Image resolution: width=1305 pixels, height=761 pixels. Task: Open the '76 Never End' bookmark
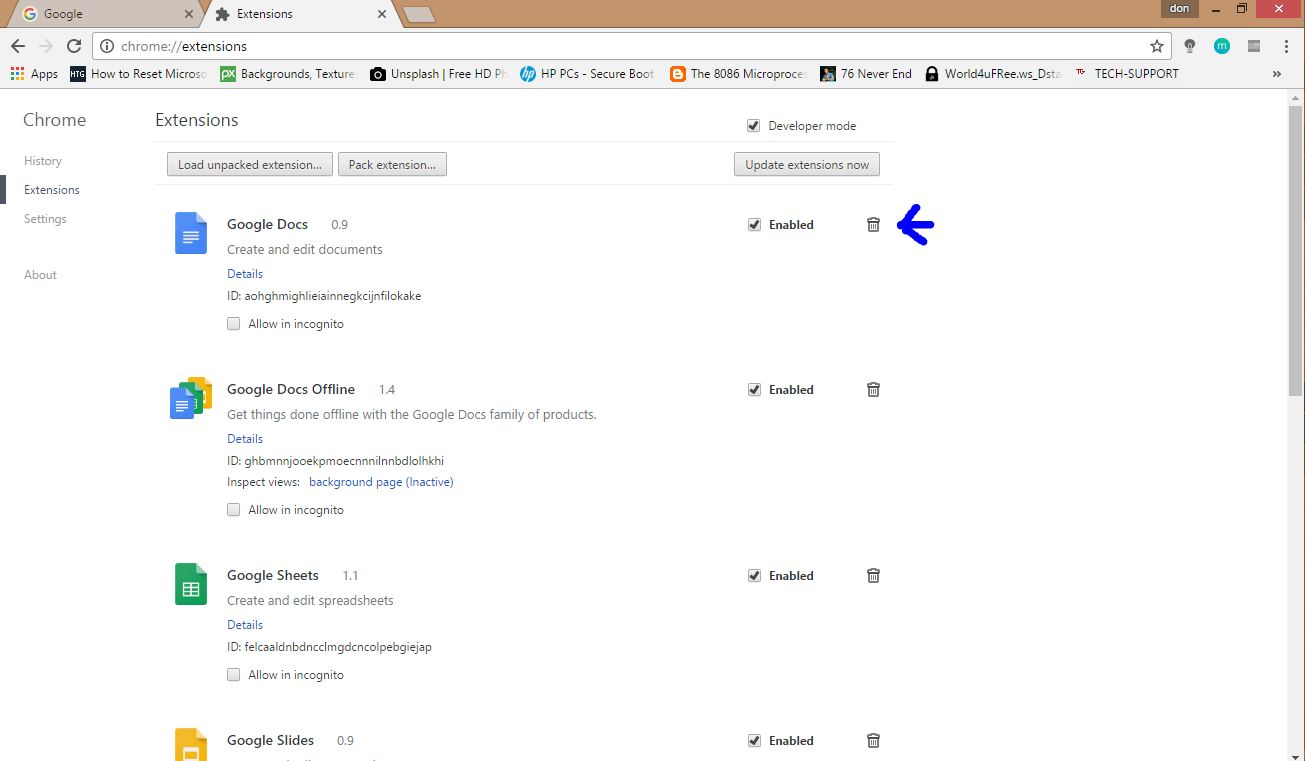click(x=866, y=74)
